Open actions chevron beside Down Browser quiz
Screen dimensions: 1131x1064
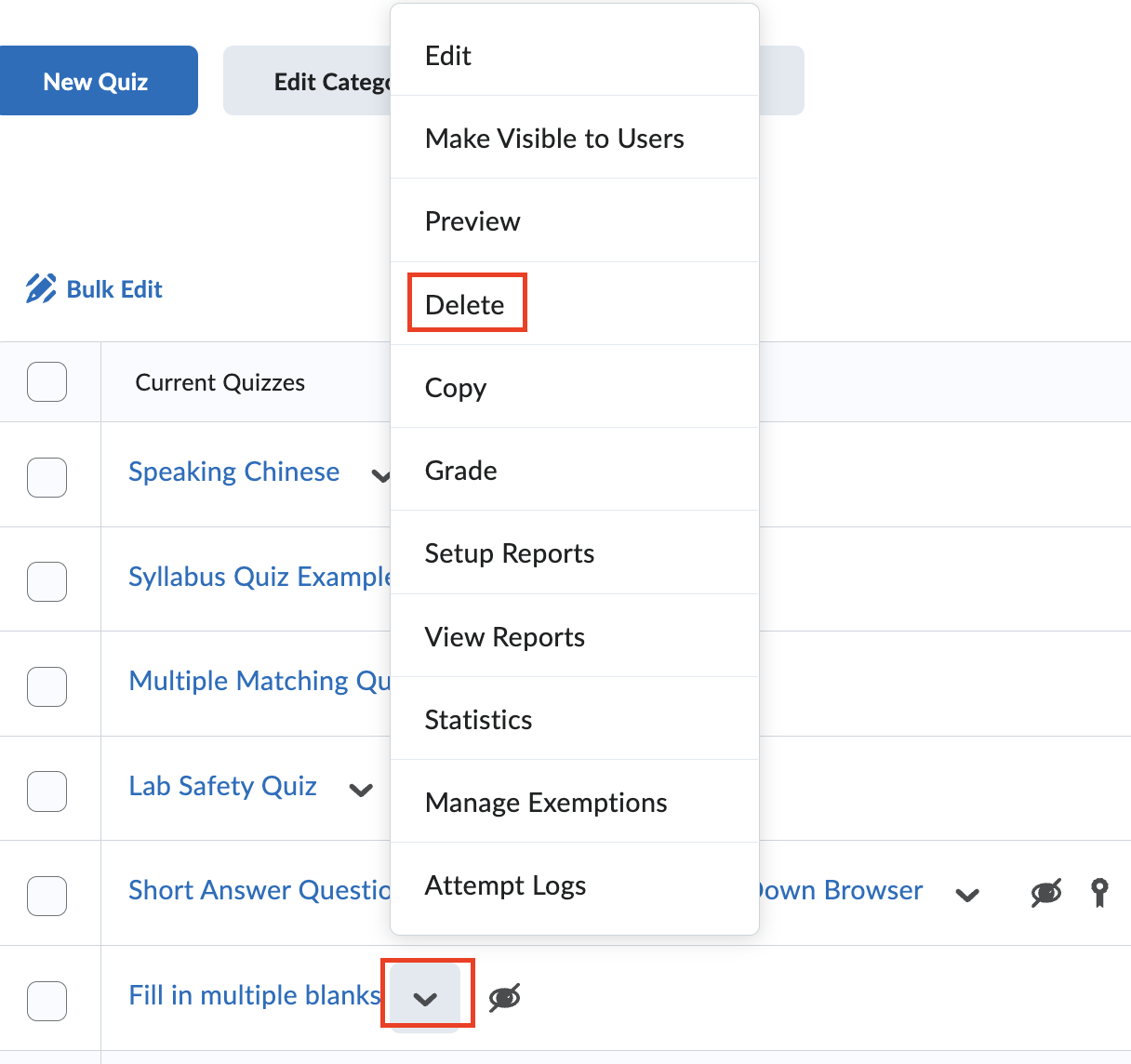[967, 895]
